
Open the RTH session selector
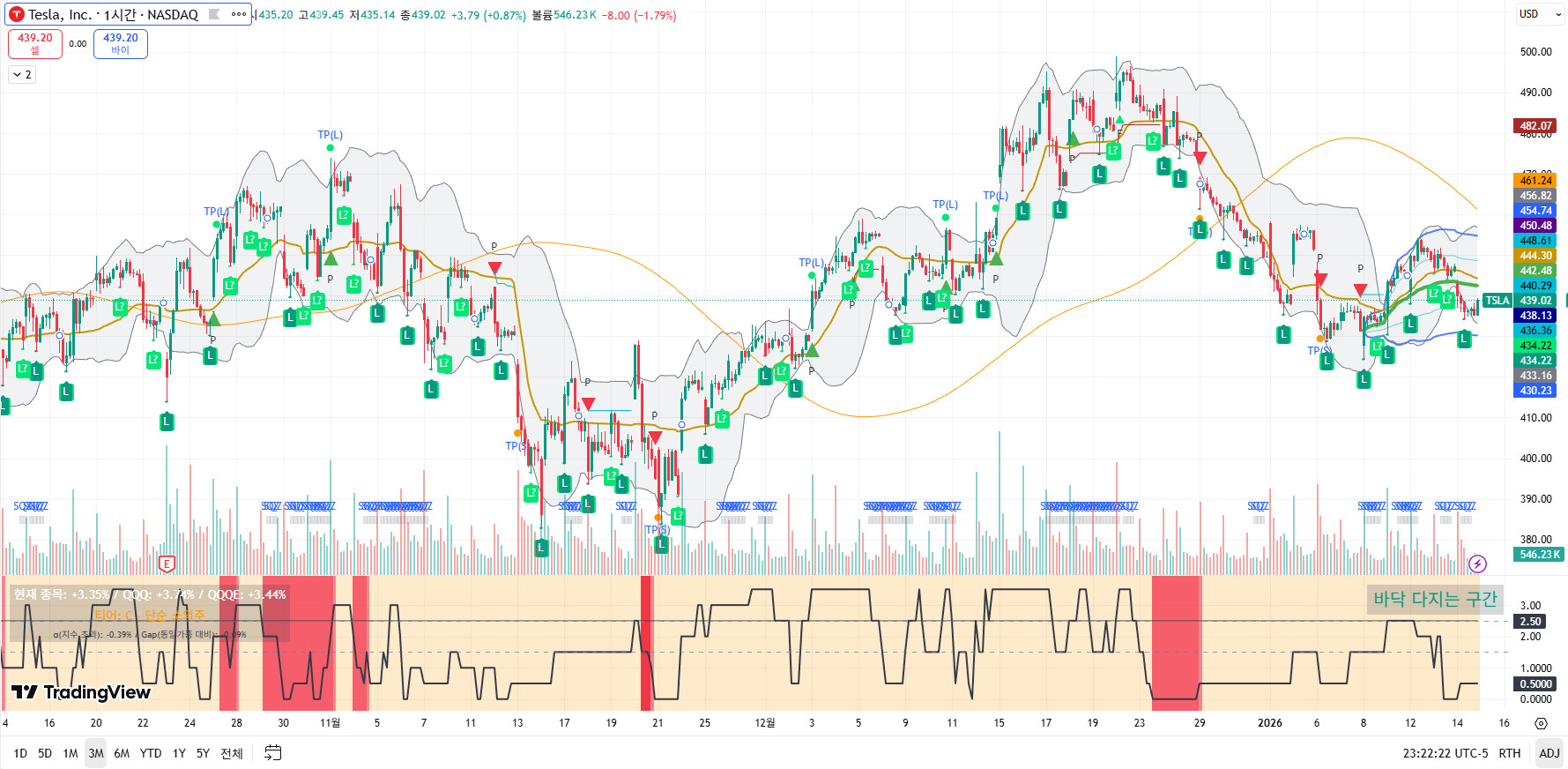[x=1510, y=753]
